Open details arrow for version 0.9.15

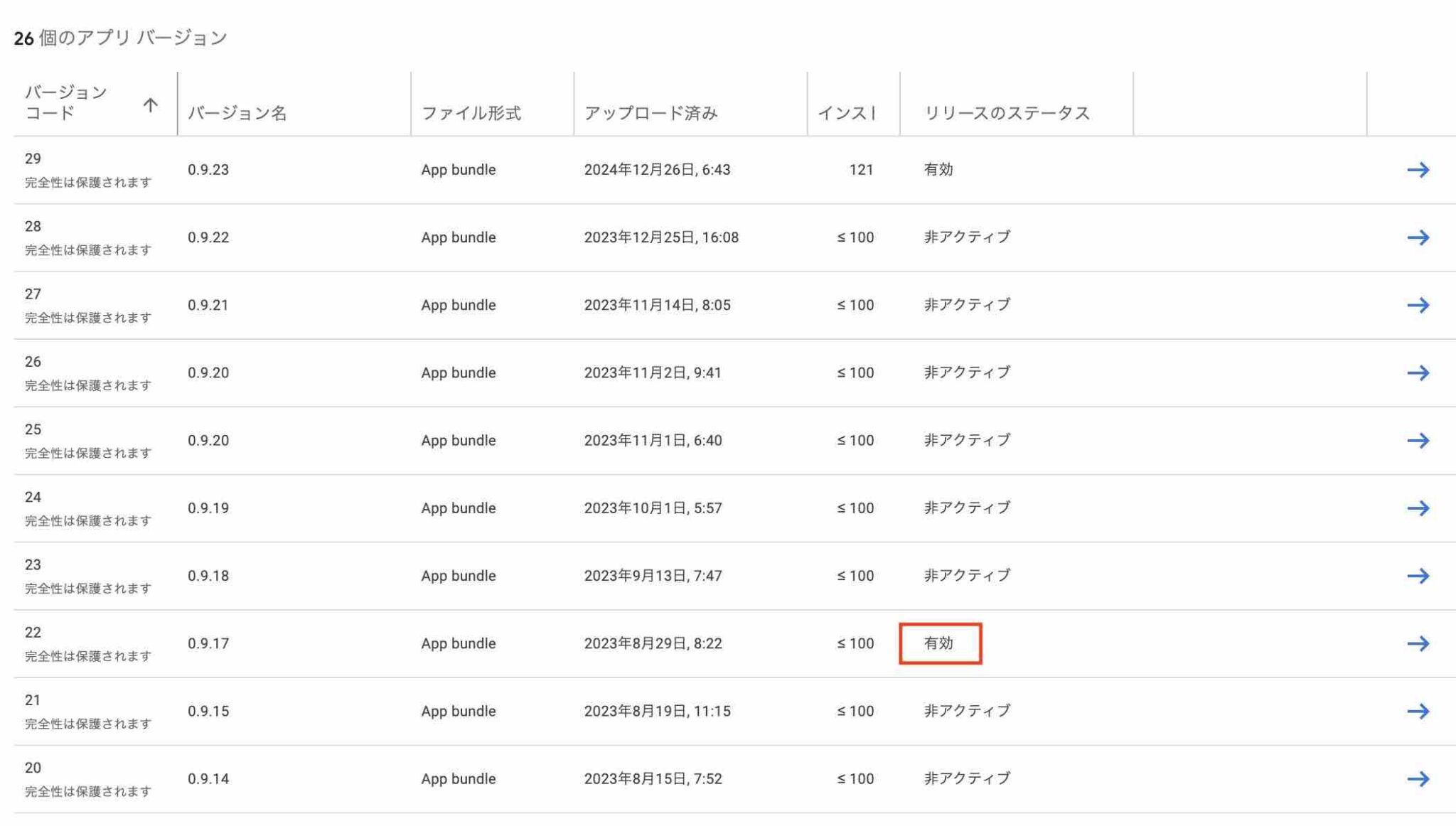[1418, 711]
